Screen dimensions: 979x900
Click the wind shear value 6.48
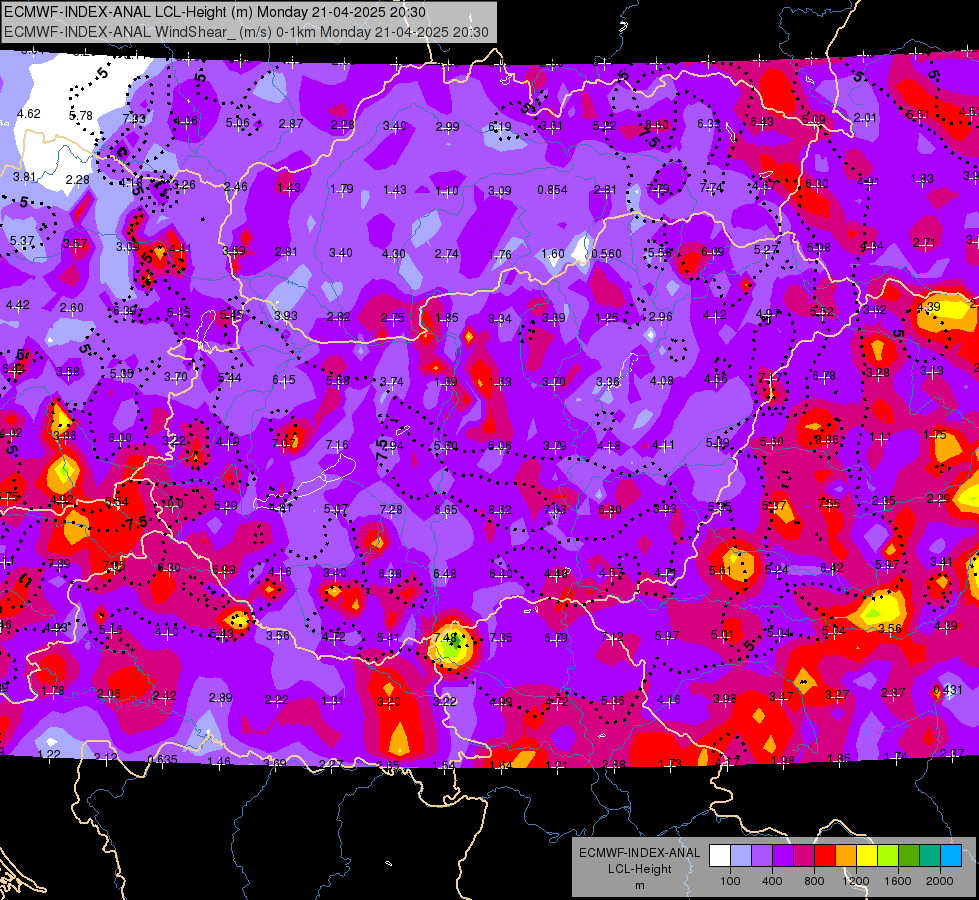tap(445, 573)
